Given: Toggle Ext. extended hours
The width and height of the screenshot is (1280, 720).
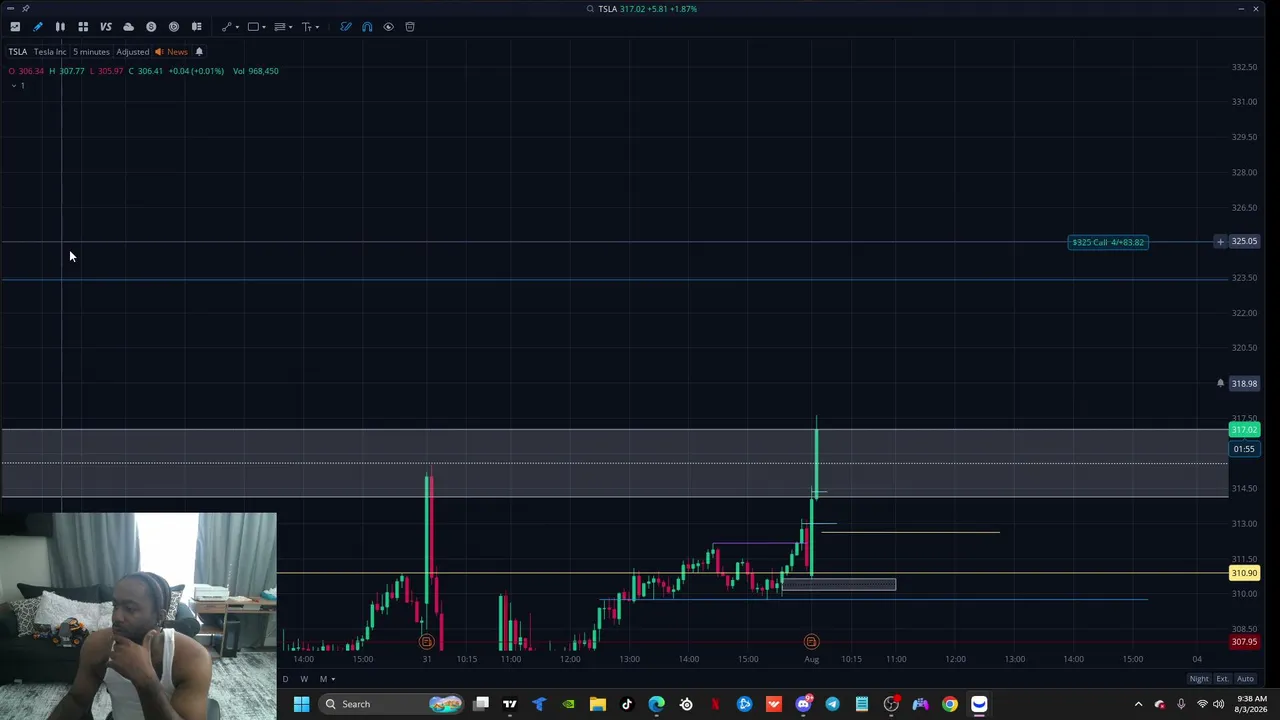Looking at the screenshot, I should (x=1222, y=679).
